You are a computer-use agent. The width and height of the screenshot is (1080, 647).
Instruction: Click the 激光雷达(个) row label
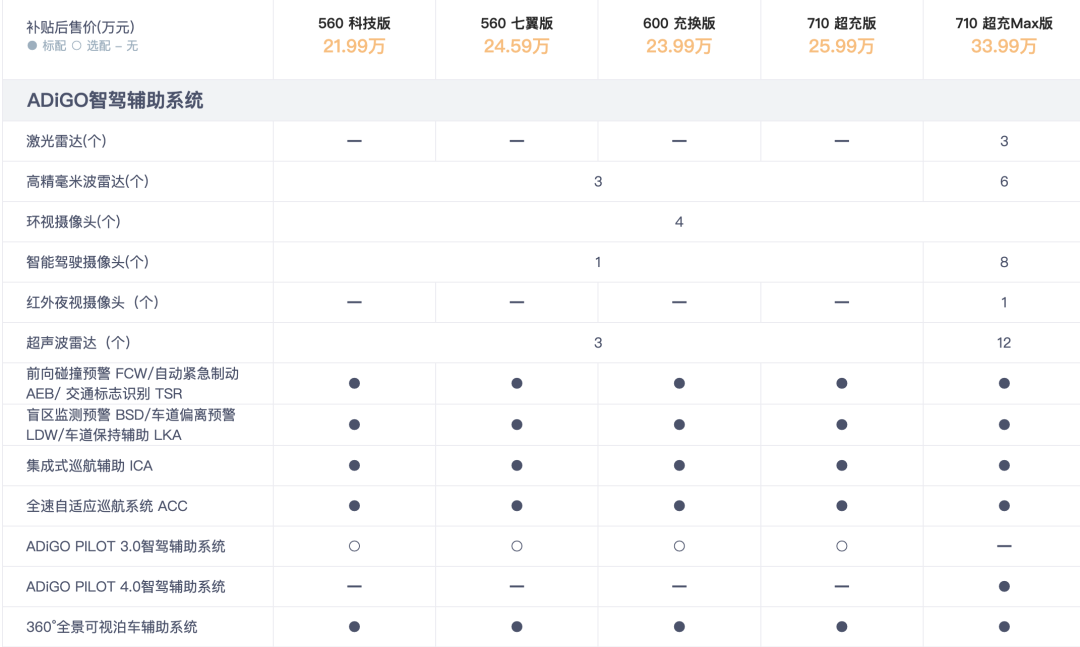(x=66, y=141)
